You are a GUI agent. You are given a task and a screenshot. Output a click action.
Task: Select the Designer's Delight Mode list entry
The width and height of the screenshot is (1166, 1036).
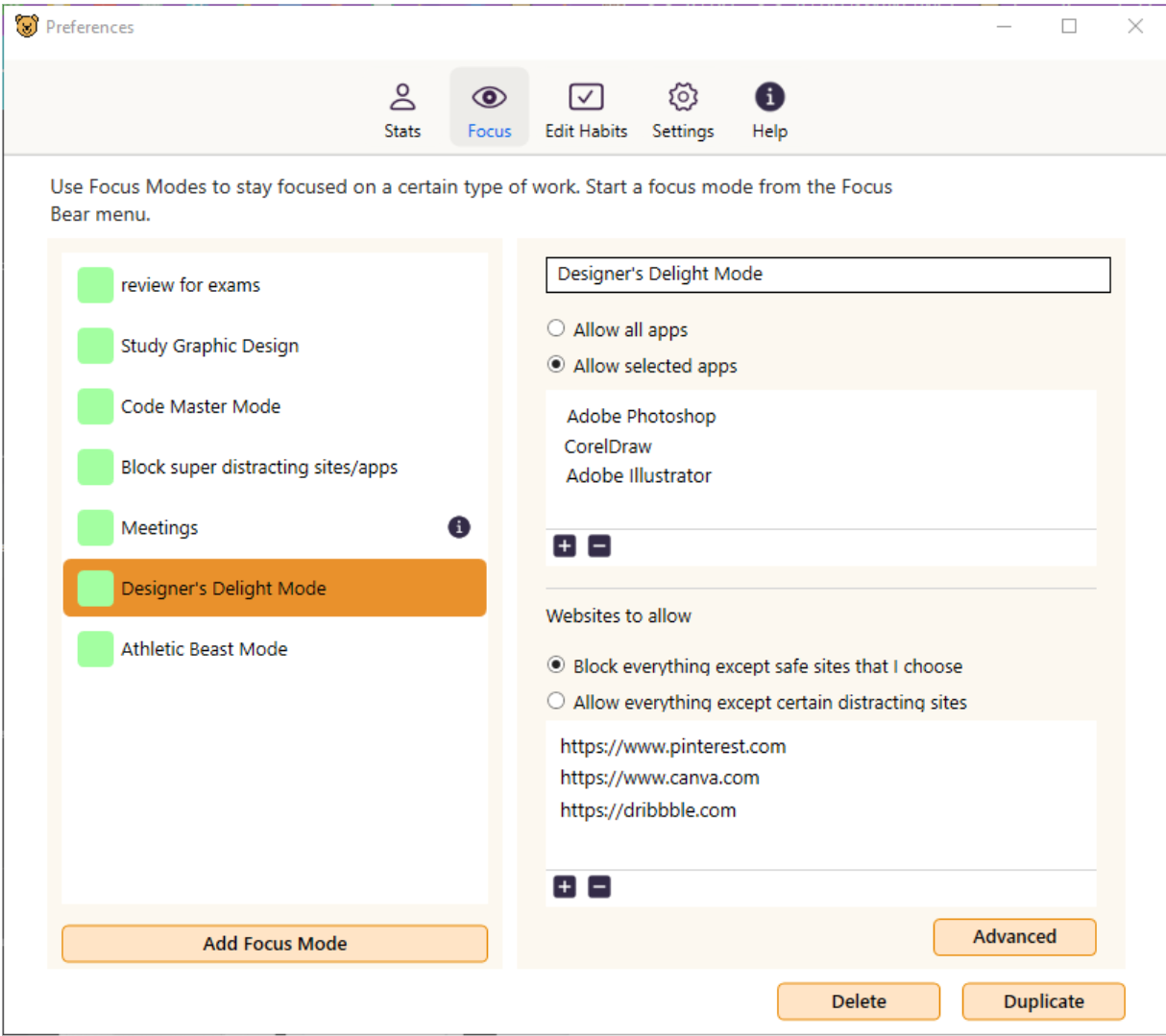click(x=275, y=588)
